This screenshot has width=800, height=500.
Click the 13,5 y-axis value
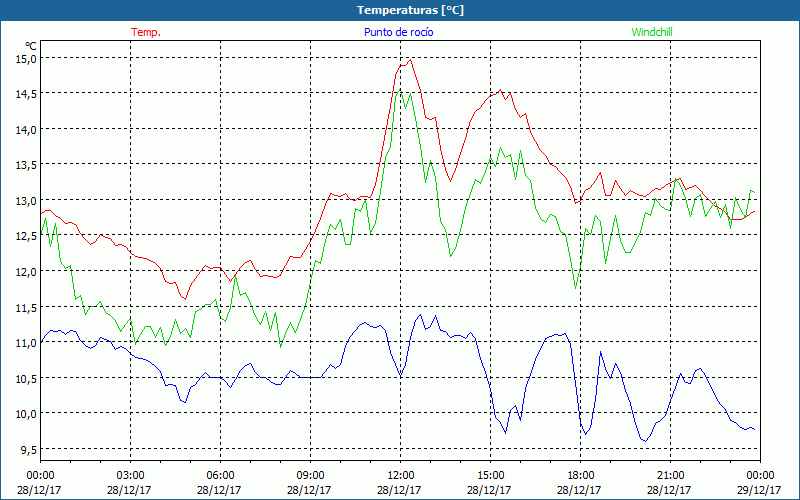(x=27, y=165)
